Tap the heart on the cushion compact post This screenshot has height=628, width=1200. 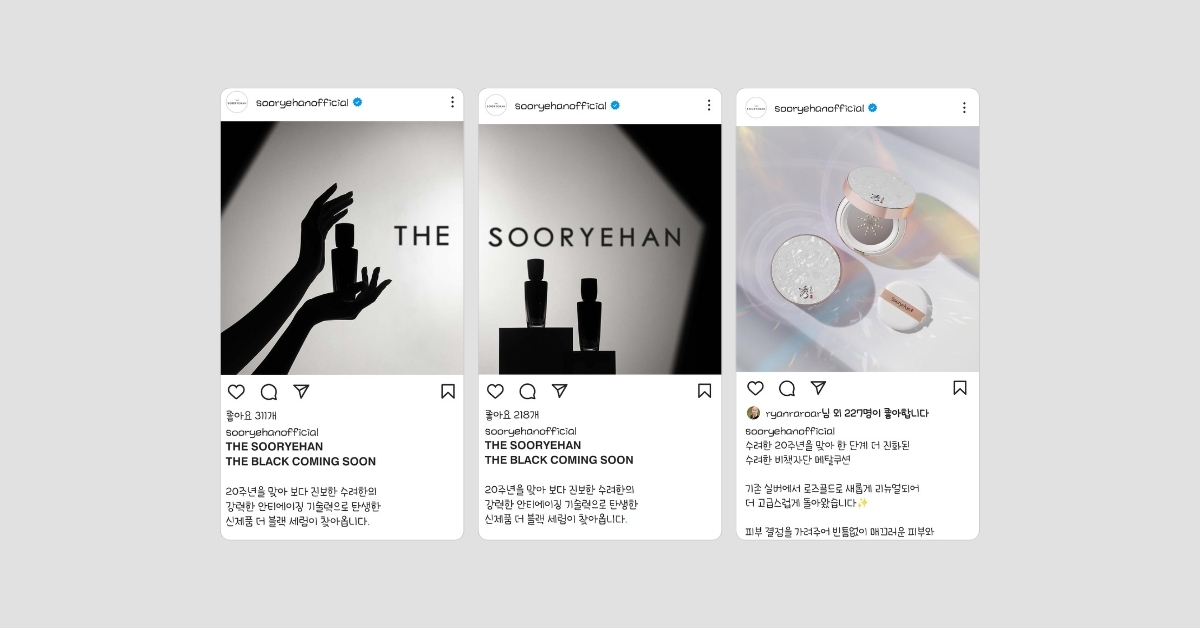(755, 388)
